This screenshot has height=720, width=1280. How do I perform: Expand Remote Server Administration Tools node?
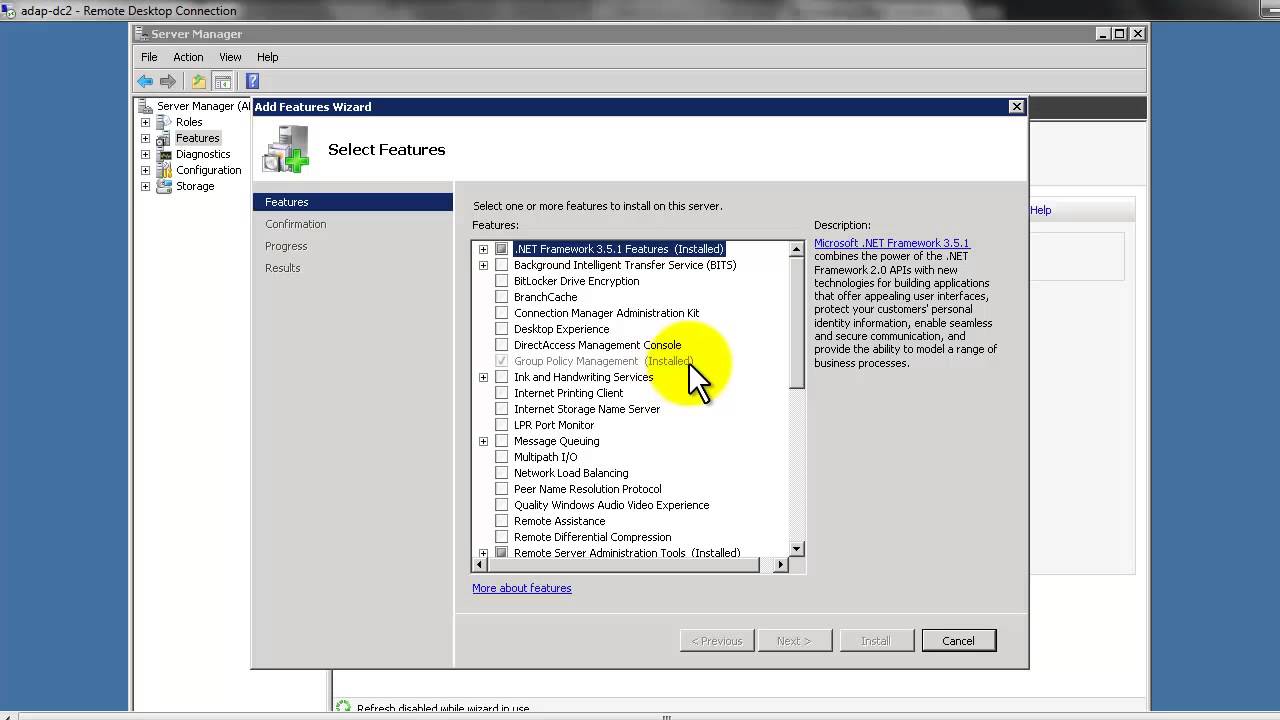484,553
